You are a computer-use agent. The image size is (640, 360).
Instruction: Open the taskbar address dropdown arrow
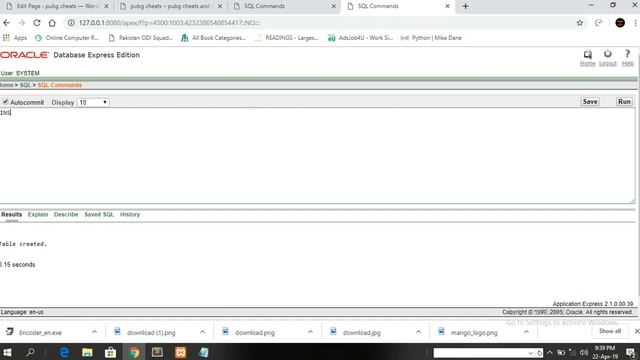point(530,353)
